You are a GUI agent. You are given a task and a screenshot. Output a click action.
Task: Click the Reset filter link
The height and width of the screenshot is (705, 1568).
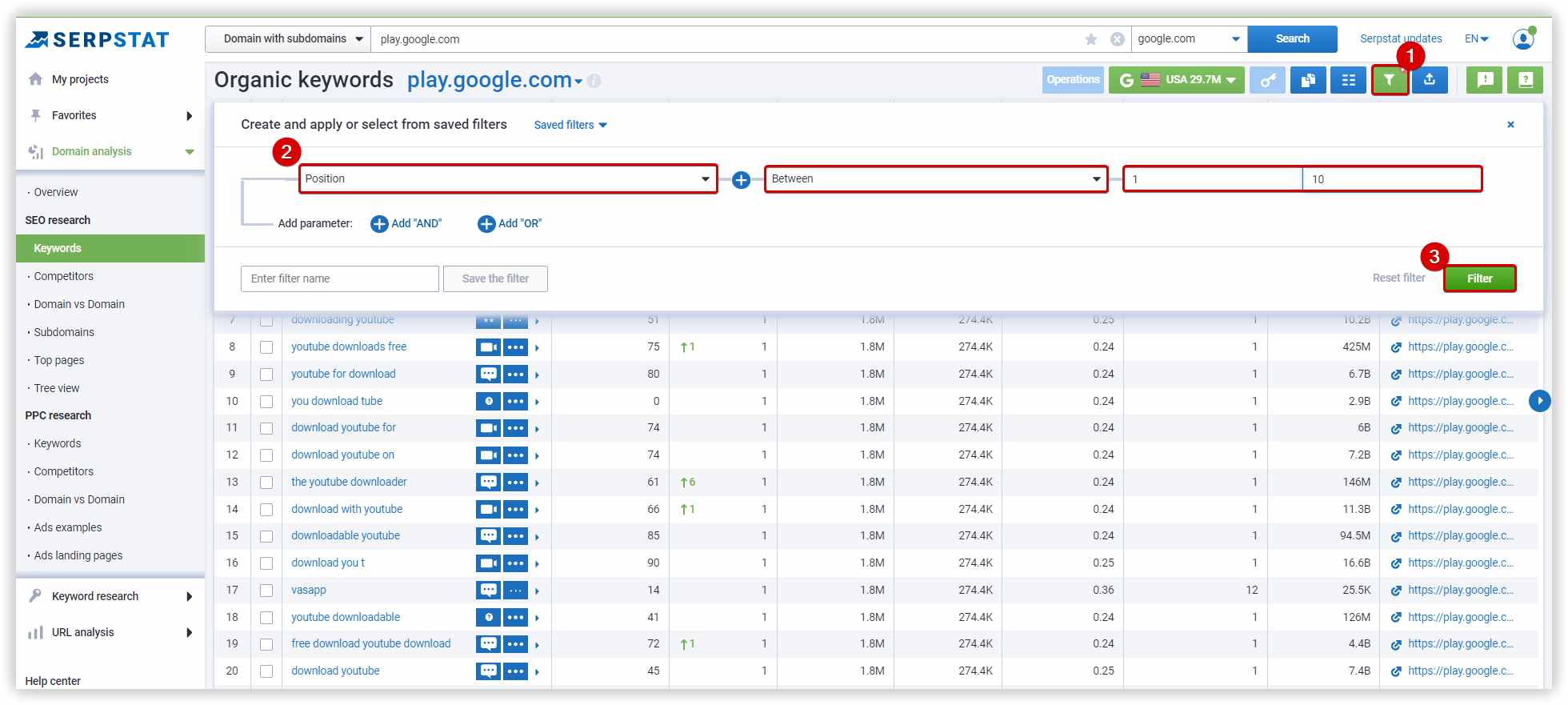tap(1398, 278)
